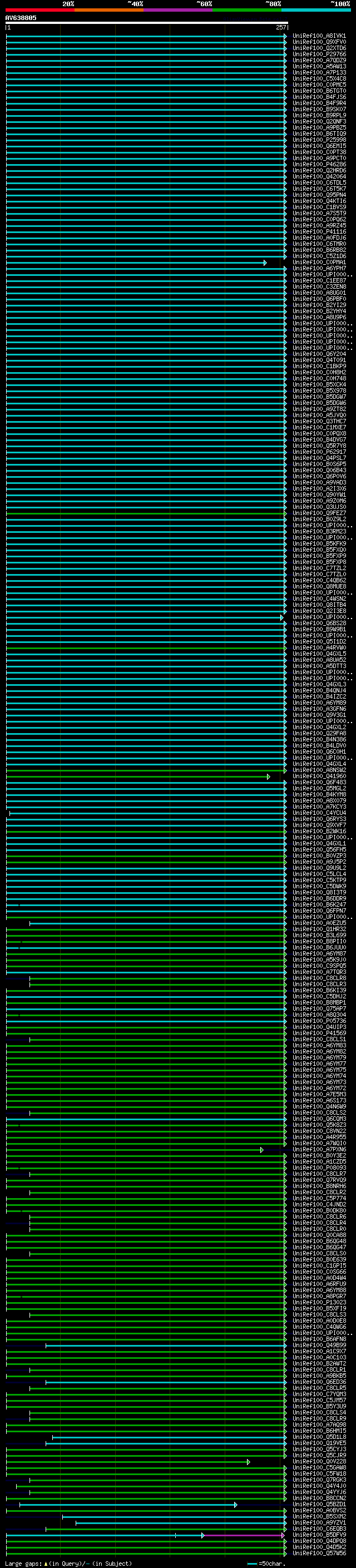Click the cyan =50char. scale legend
The image size is (356, 1568).
click(266, 1563)
